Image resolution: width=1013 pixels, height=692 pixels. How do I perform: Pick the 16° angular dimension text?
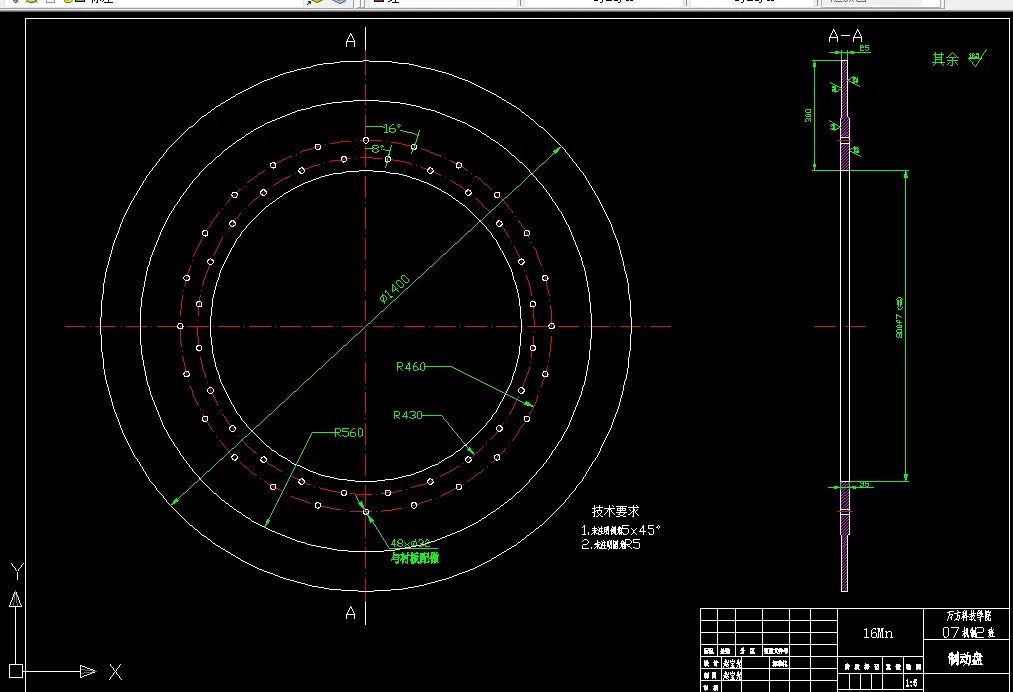pos(392,129)
